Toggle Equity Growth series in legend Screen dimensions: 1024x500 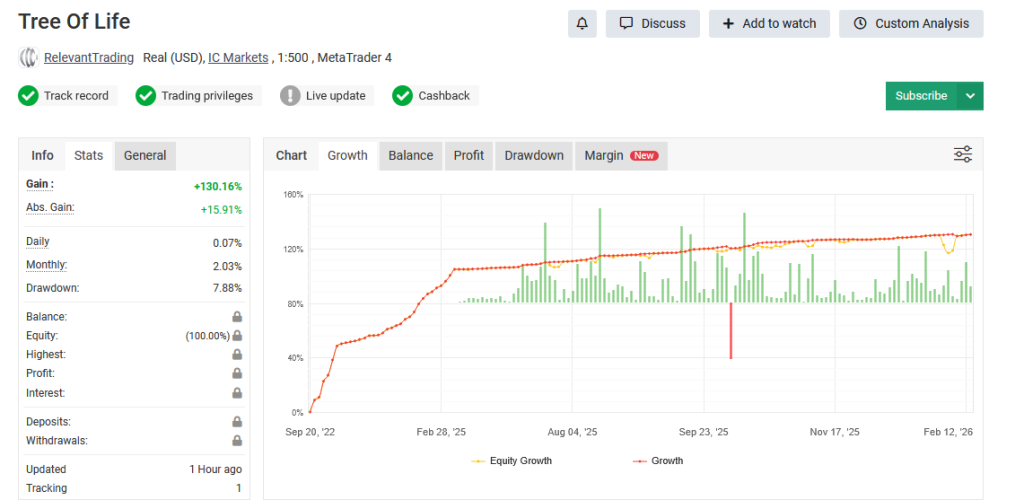[510, 461]
